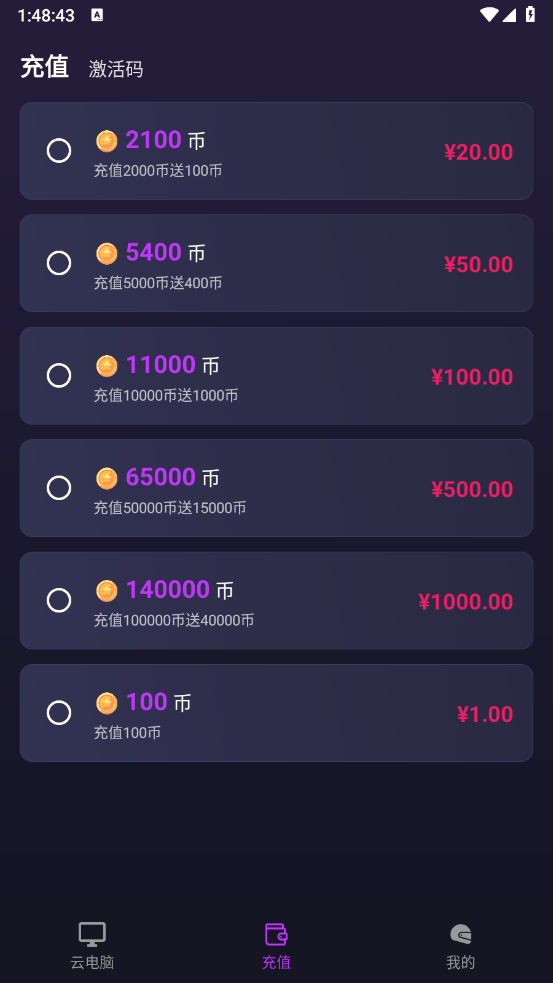
Task: Click the ¥1000.00 price label
Action: pyautogui.click(x=466, y=602)
